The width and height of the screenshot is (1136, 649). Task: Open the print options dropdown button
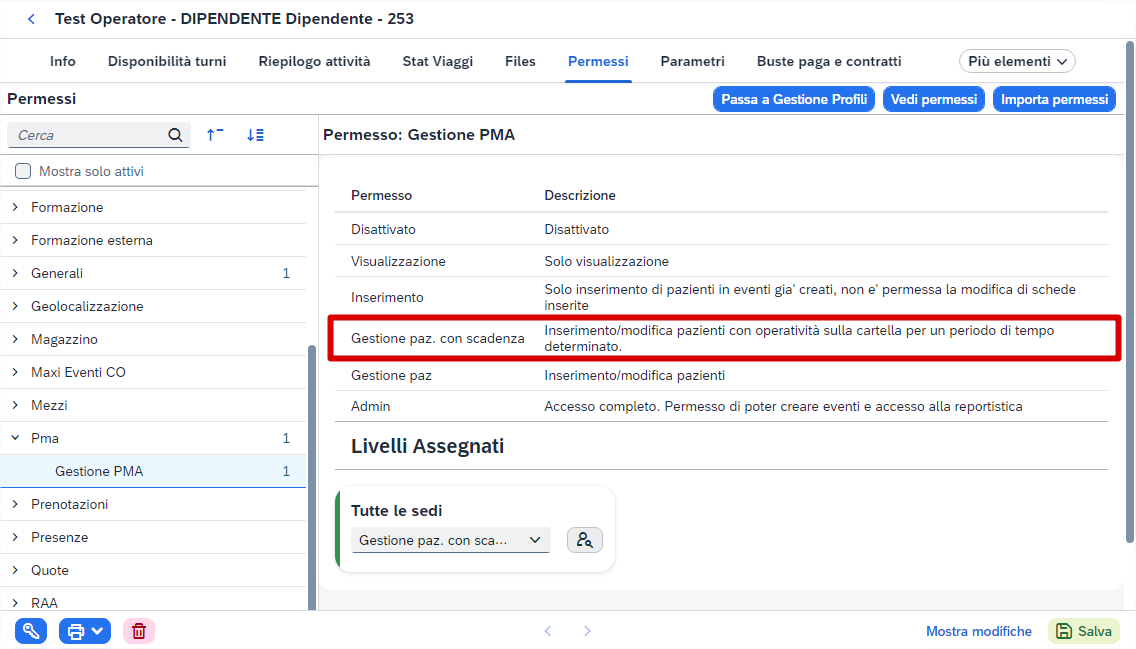pyautogui.click(x=85, y=631)
